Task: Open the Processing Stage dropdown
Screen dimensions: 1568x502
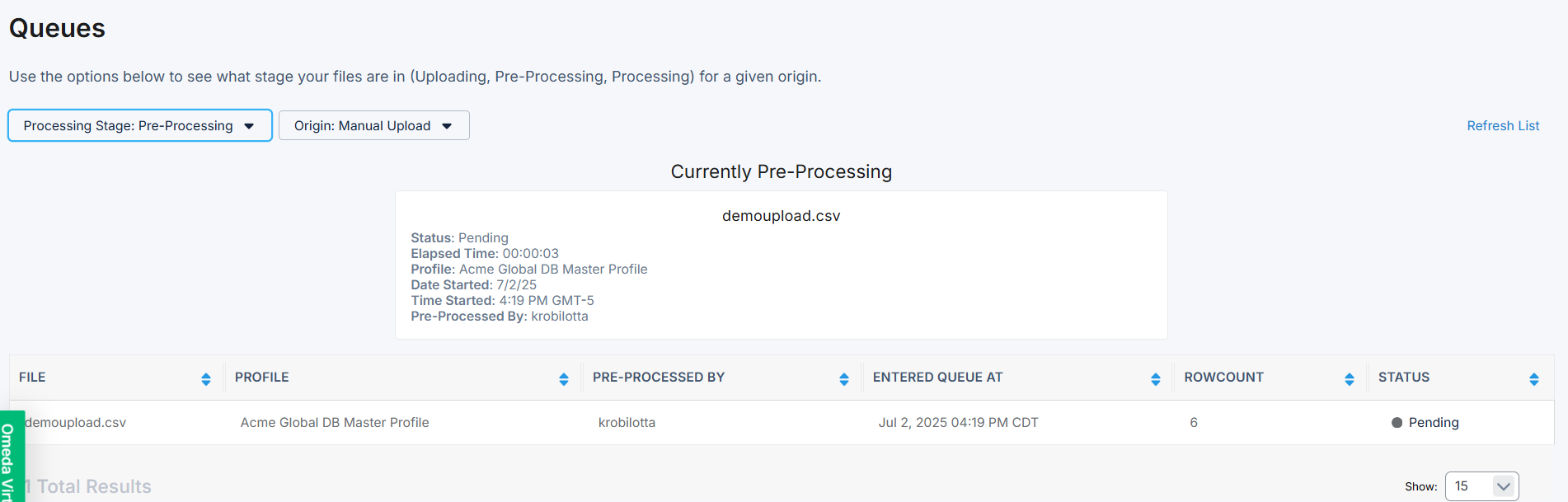Action: coord(140,126)
